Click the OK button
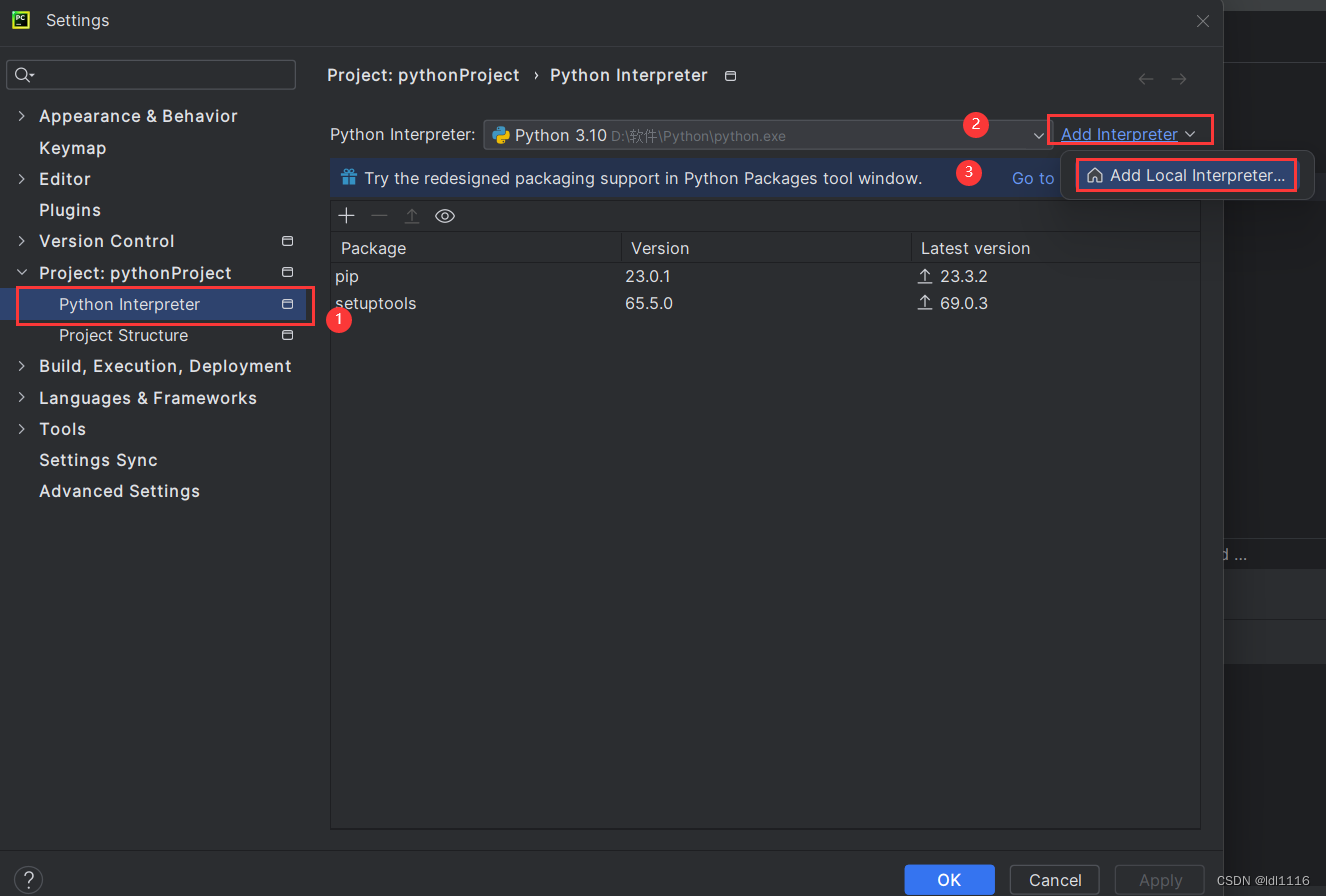 coord(949,880)
